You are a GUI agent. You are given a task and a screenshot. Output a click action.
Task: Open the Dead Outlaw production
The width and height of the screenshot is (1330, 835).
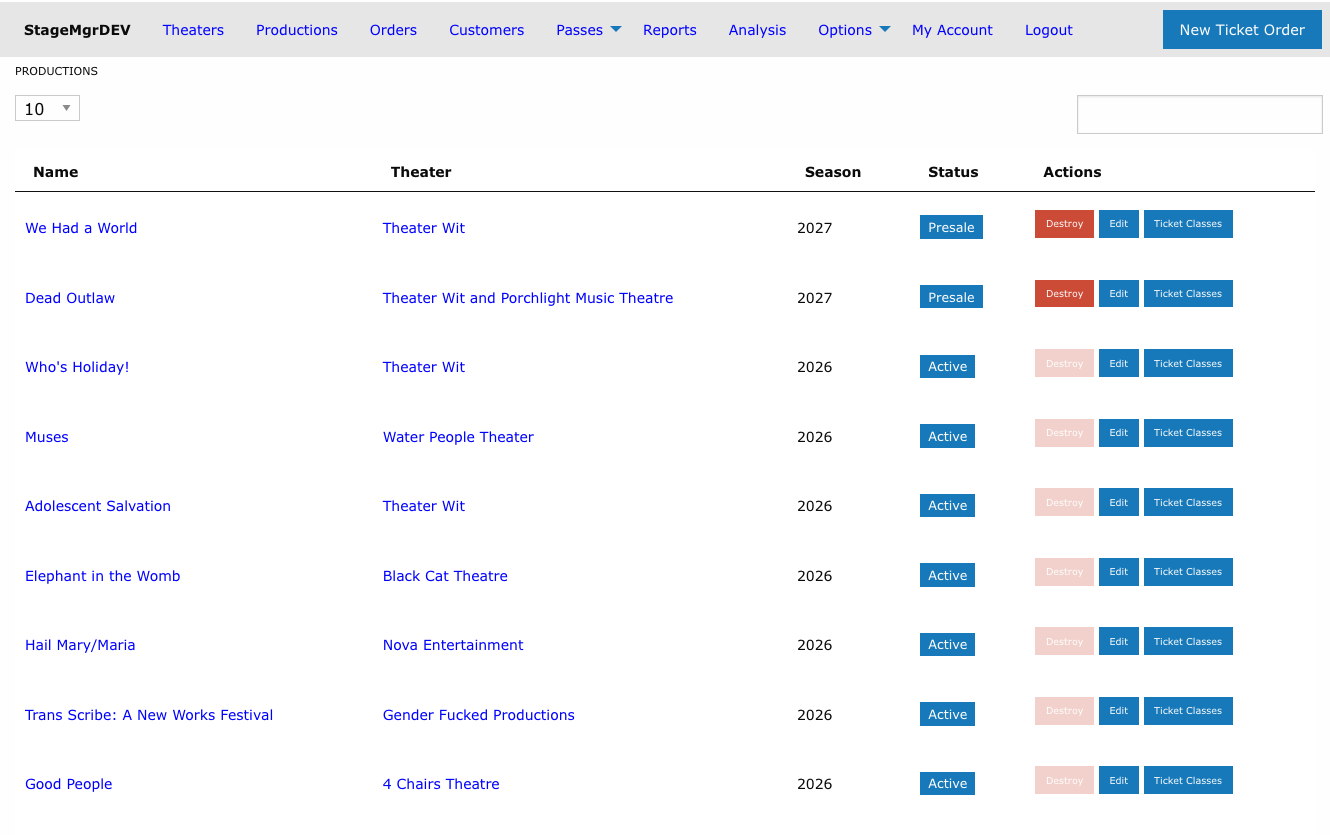point(70,298)
